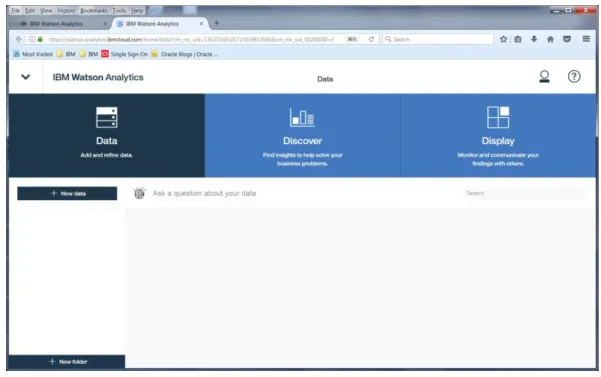This screenshot has height=377, width=601.
Task: Open the downloads arrow icon
Action: pyautogui.click(x=534, y=39)
